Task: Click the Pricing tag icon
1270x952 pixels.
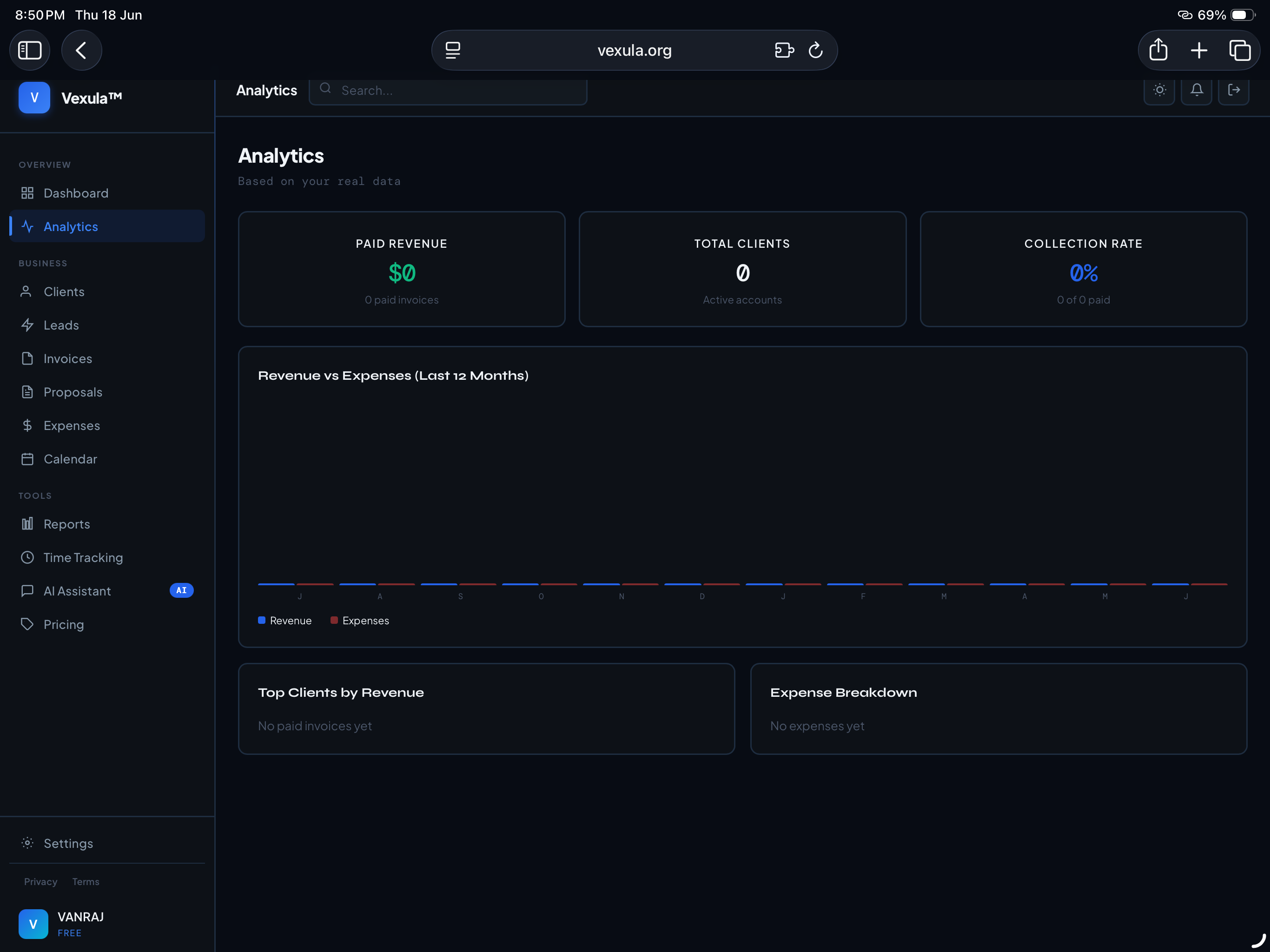Action: click(27, 624)
